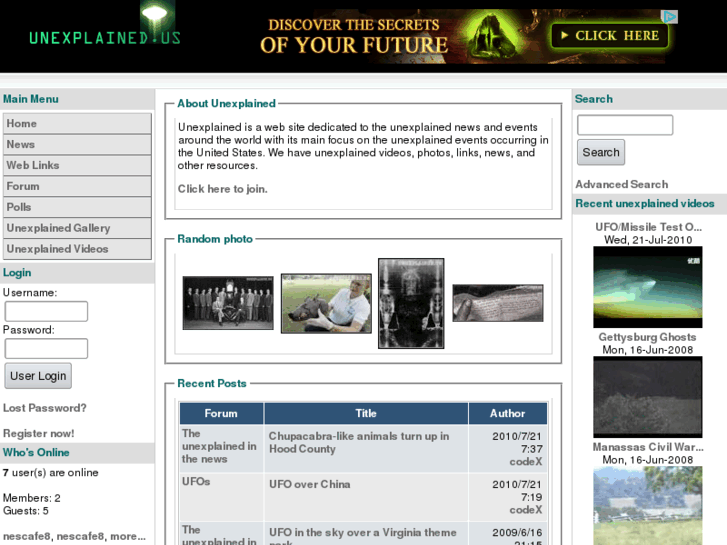Open the old manuscript photo thumbnail
Viewport: 727px width, 545px height.
pyautogui.click(x=498, y=303)
